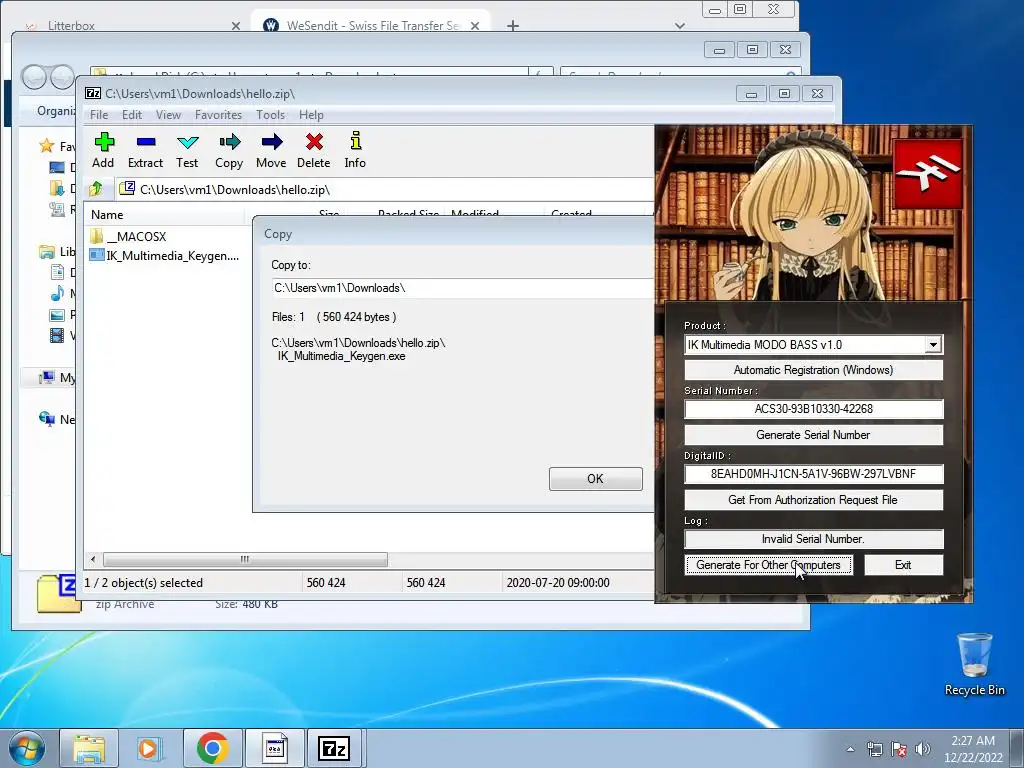The height and width of the screenshot is (768, 1024).
Task: Click Get From Authorization Request File
Action: click(813, 500)
